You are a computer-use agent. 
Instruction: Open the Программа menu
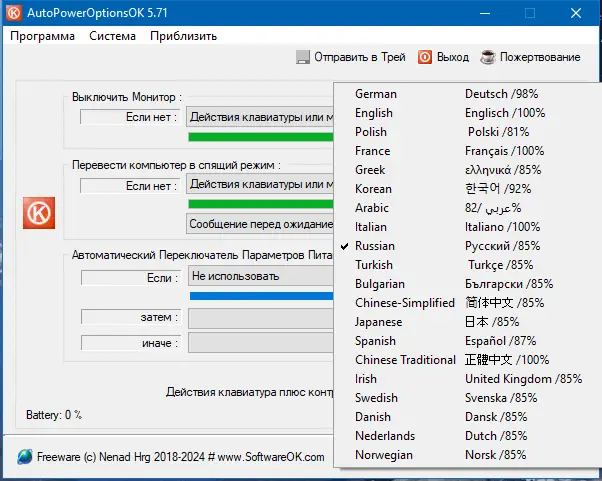point(42,36)
